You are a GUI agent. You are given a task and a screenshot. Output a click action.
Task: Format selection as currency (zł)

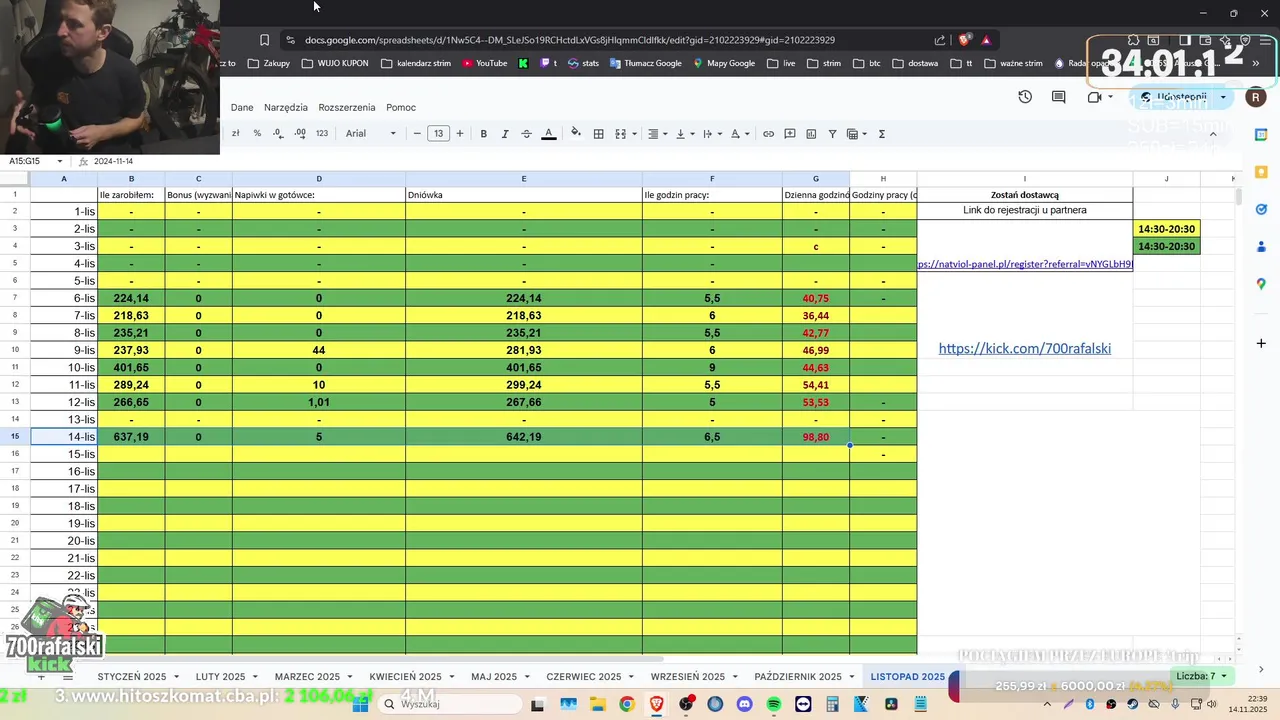coord(236,133)
